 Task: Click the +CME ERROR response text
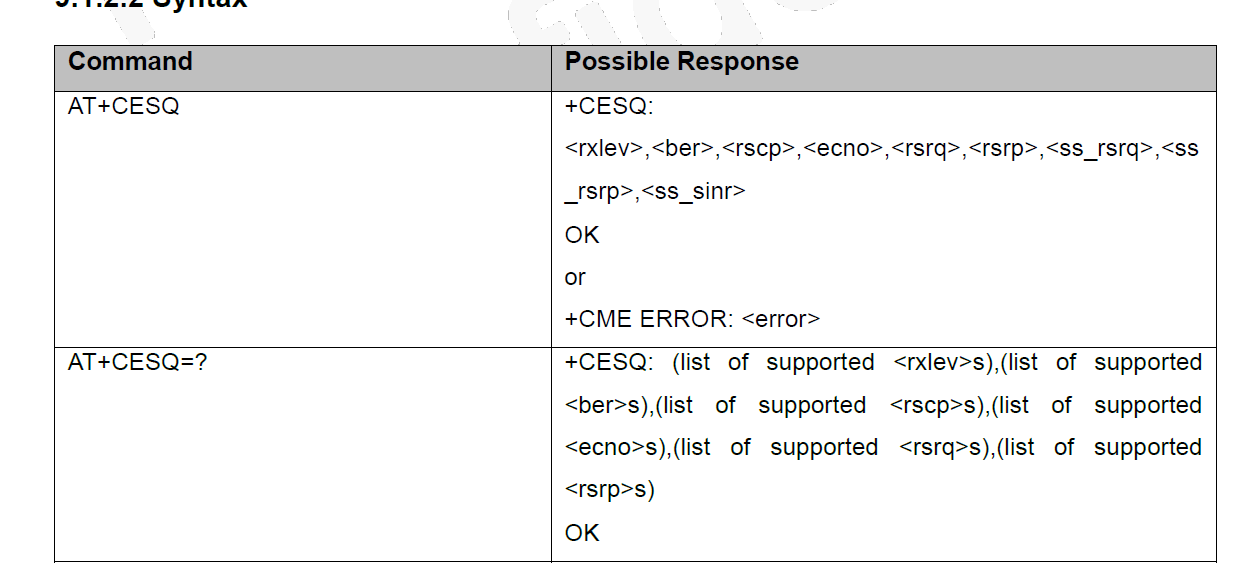click(x=650, y=320)
